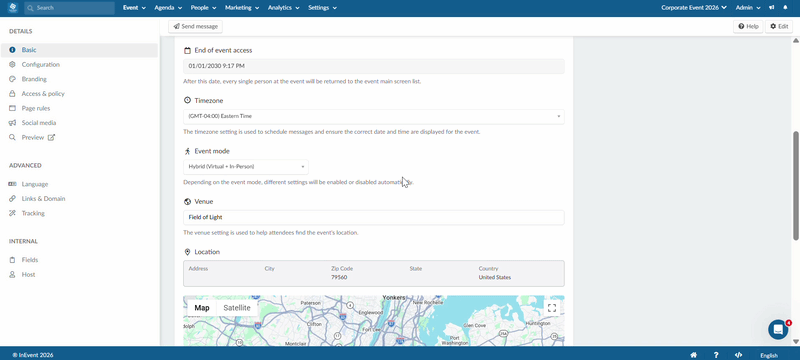
Task: Open Links & Domain in the sidebar
Action: point(43,198)
